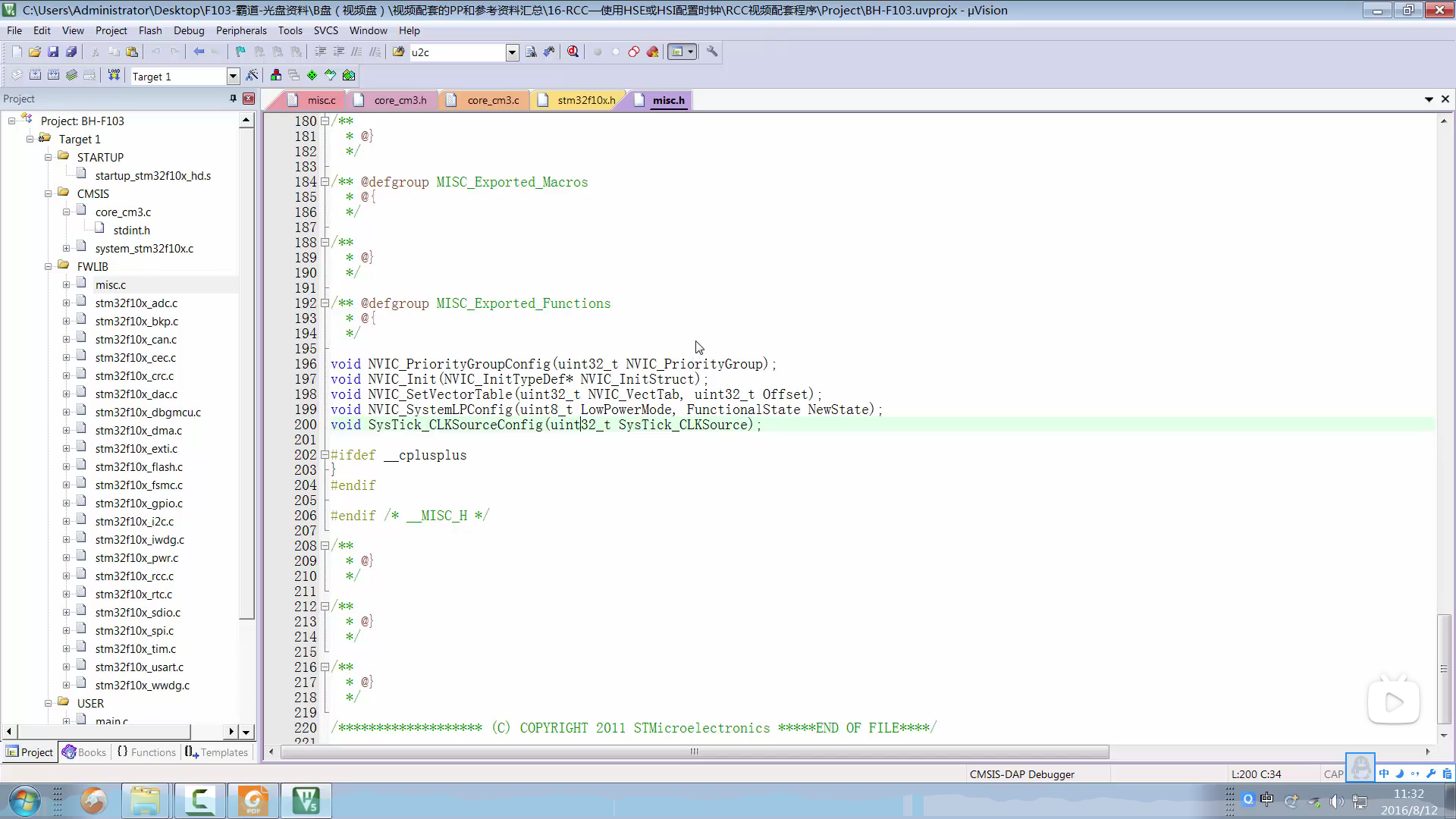
Task: Click into the u2c search field
Action: coord(457,52)
